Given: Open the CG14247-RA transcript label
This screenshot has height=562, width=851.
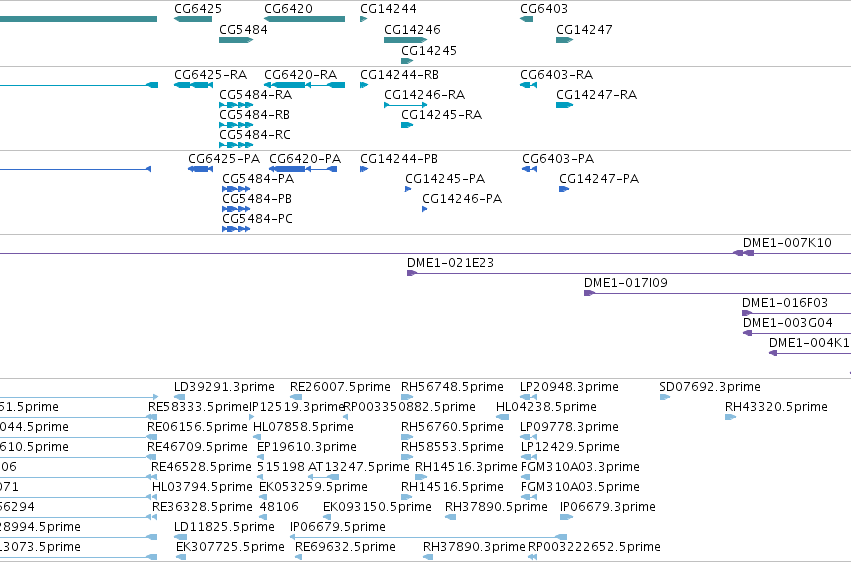Looking at the screenshot, I should point(596,95).
